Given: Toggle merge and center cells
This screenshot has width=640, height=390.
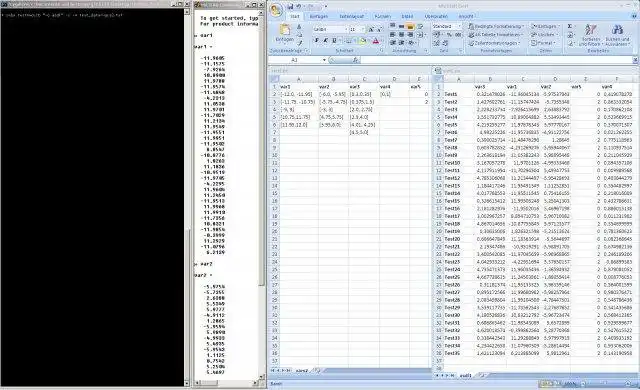Looking at the screenshot, I should click(420, 35).
